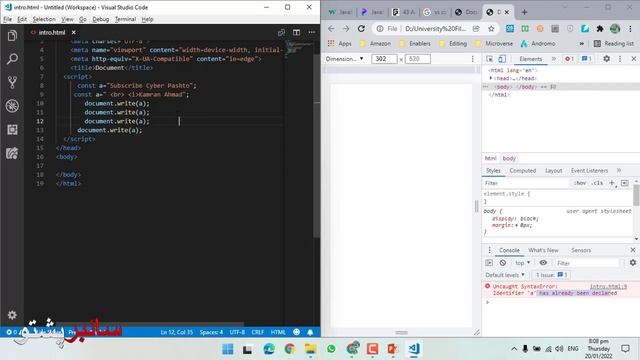Show more styles pane tabs chevron
The height and width of the screenshot is (360, 640).
click(x=619, y=170)
